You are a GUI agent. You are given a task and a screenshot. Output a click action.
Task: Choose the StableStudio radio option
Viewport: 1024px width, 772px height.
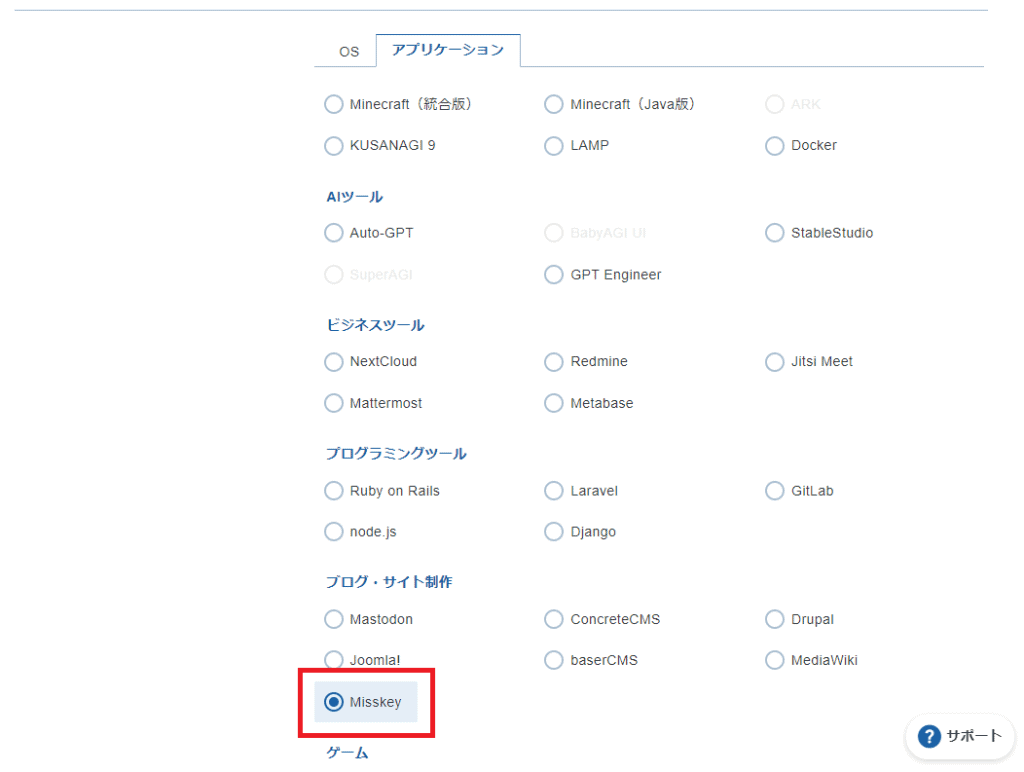(775, 233)
